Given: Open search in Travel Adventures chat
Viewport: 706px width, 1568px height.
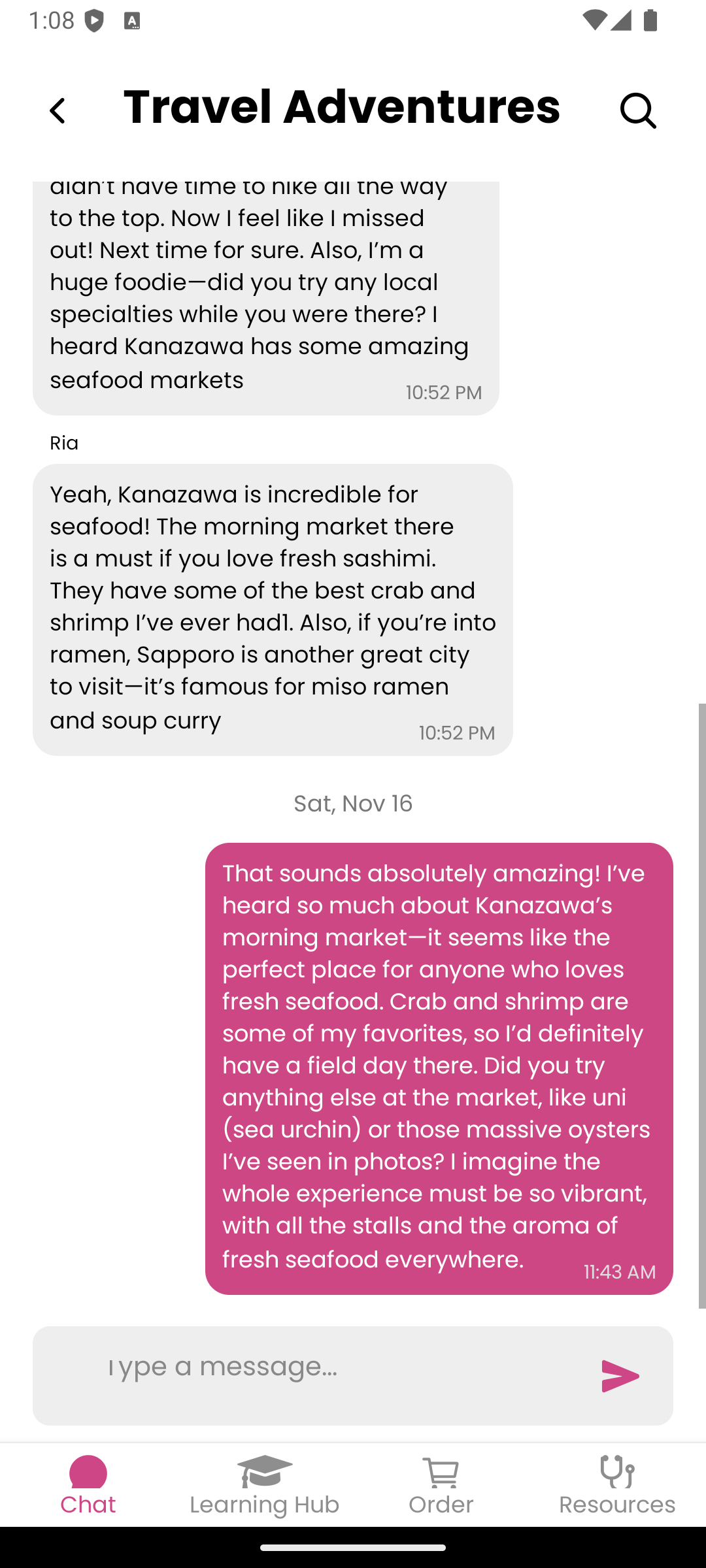Looking at the screenshot, I should (637, 110).
